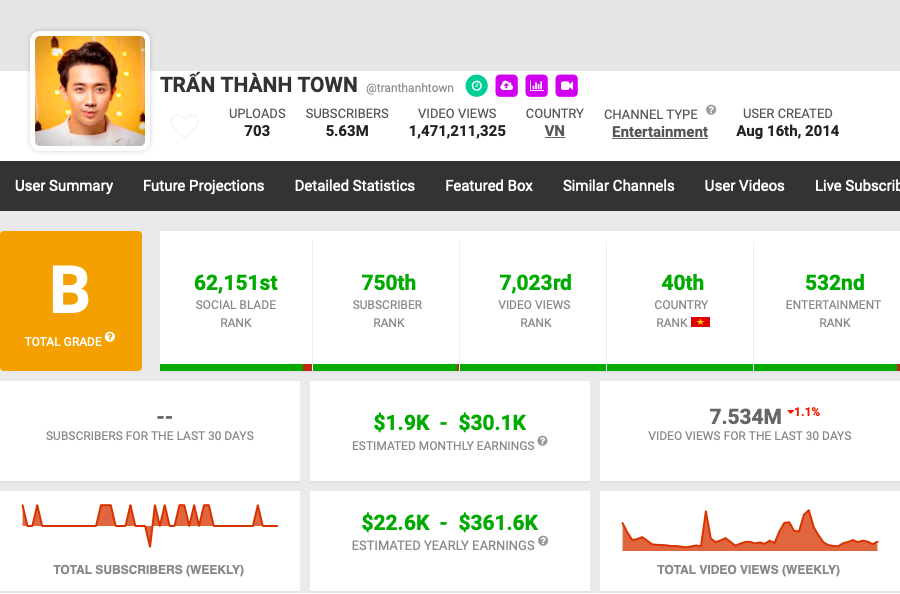Screen dimensions: 900x594
Task: Click the VN country link
Action: (x=554, y=131)
